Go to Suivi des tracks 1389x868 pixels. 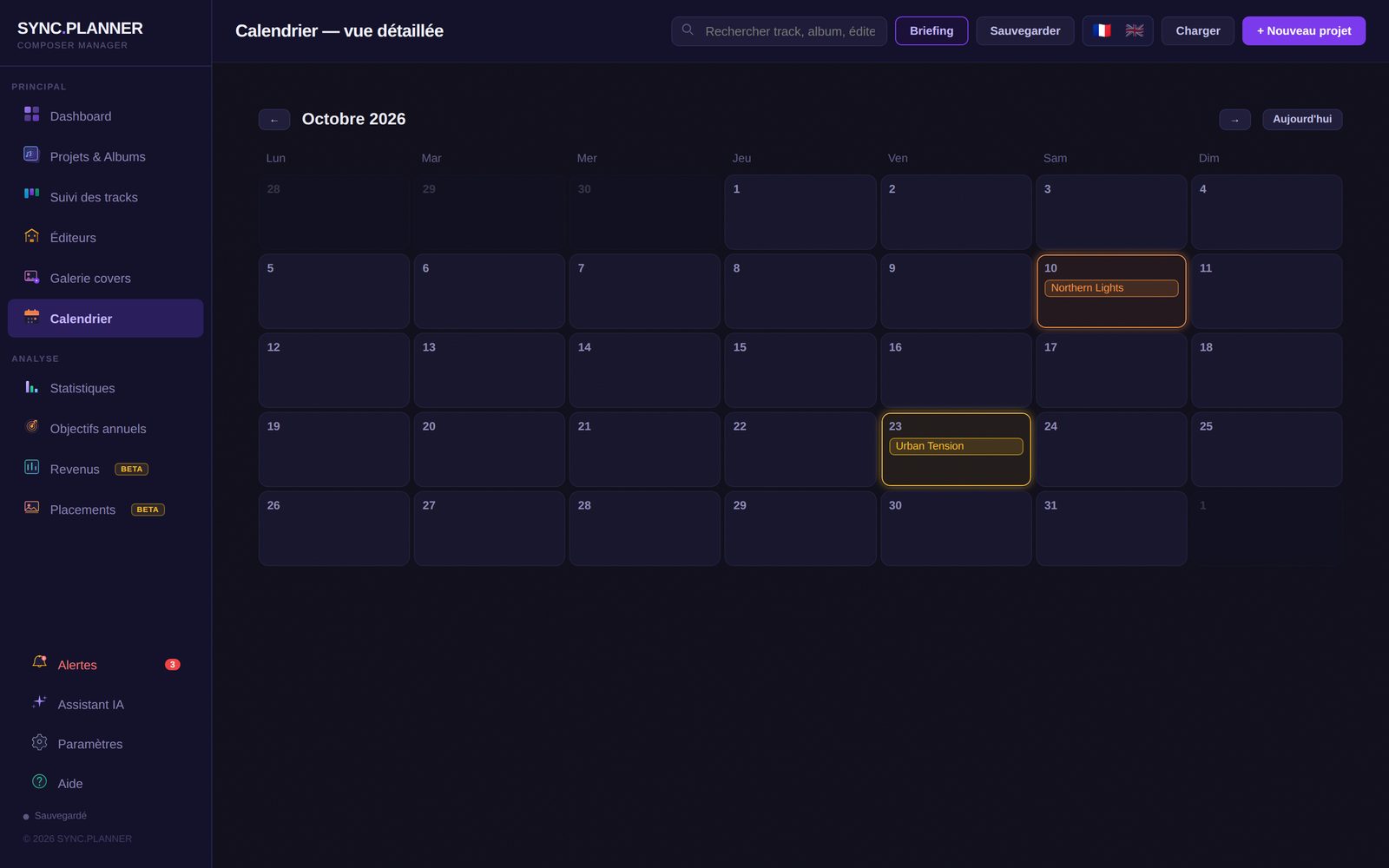(106, 197)
